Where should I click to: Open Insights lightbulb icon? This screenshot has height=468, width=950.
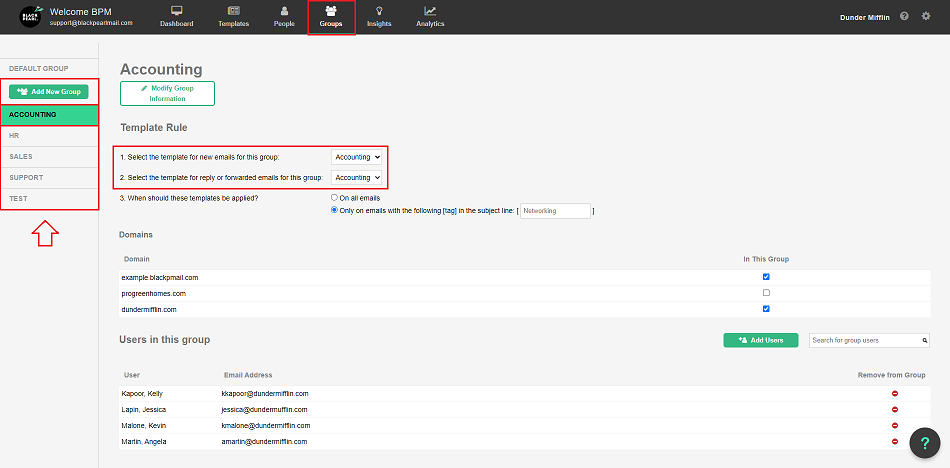[x=379, y=11]
